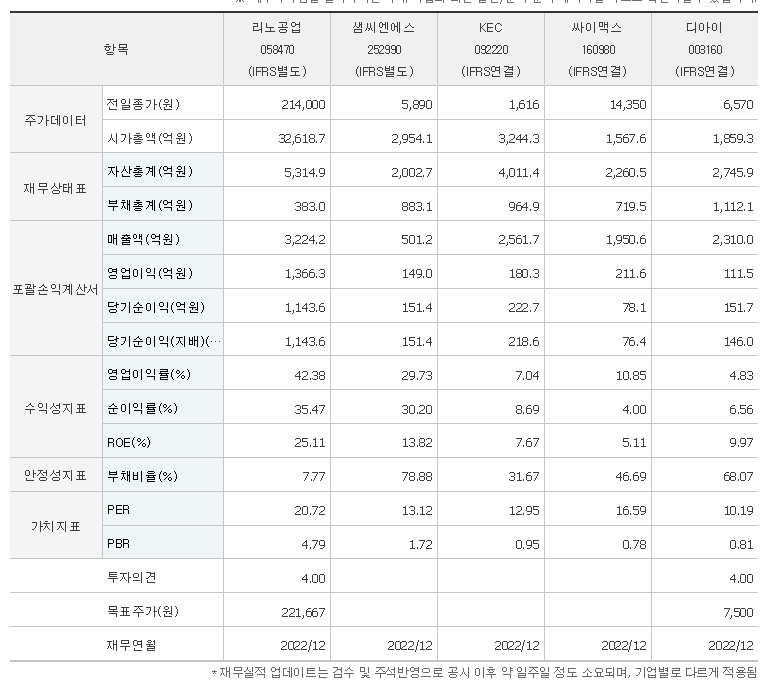775x682 pixels.
Task: Select the ROE(%) row label
Action: (129, 442)
